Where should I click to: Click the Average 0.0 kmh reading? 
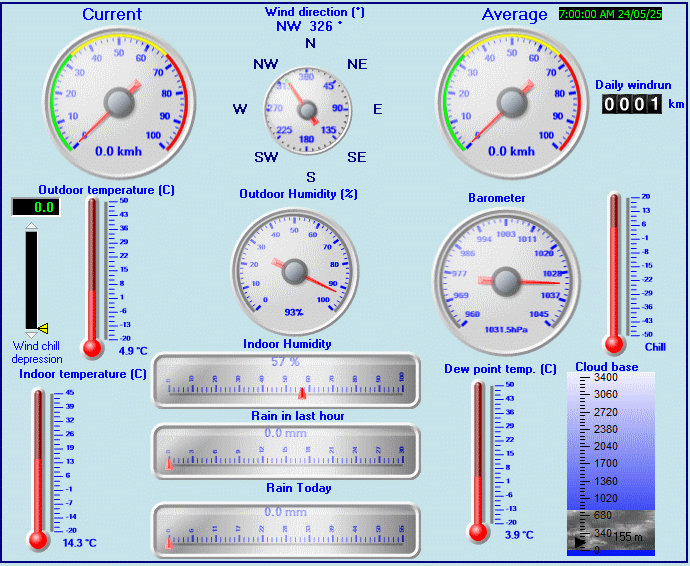tap(511, 151)
